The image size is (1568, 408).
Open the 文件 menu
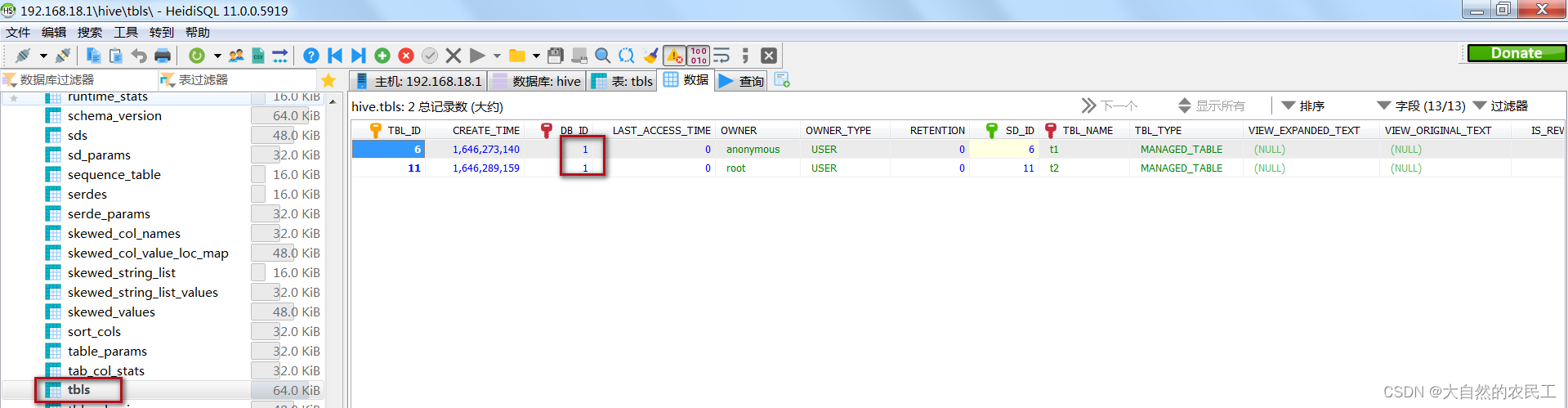pyautogui.click(x=18, y=32)
